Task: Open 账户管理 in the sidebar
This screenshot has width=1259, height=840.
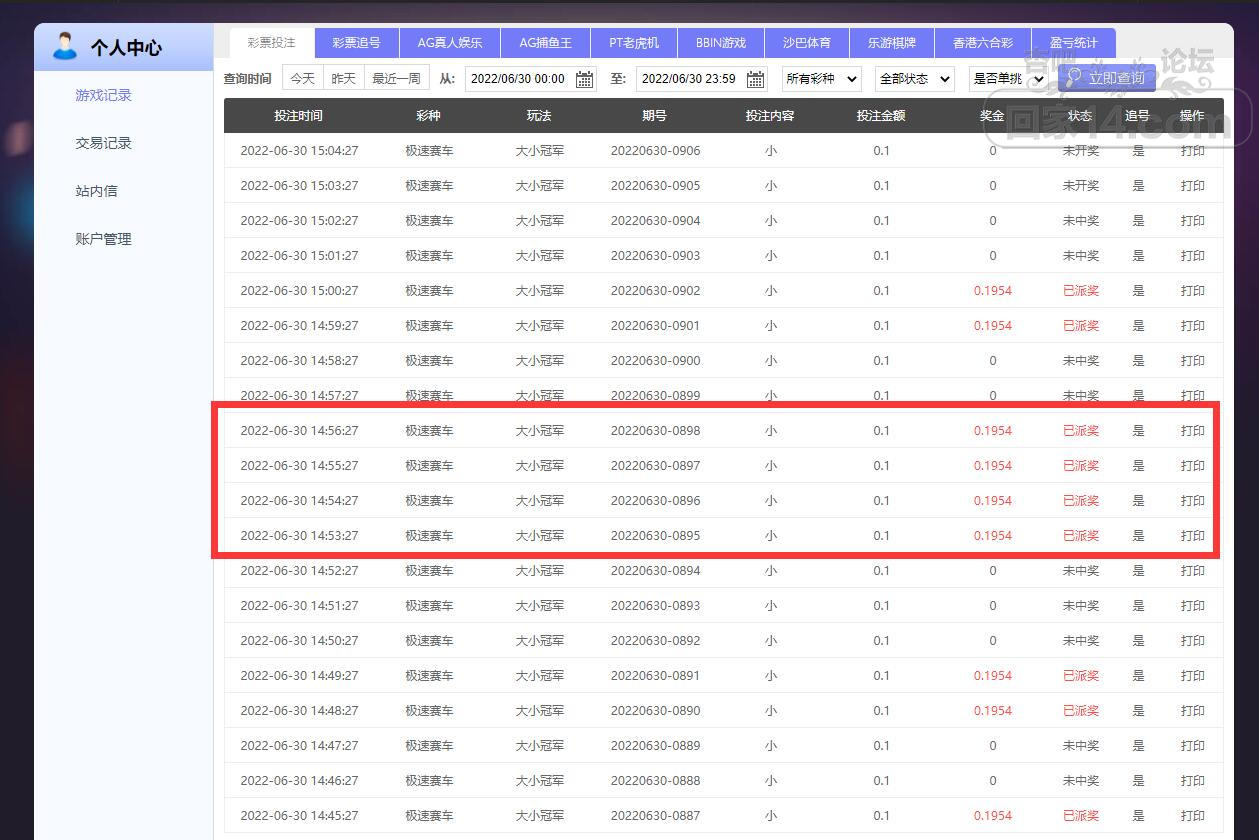Action: (104, 239)
